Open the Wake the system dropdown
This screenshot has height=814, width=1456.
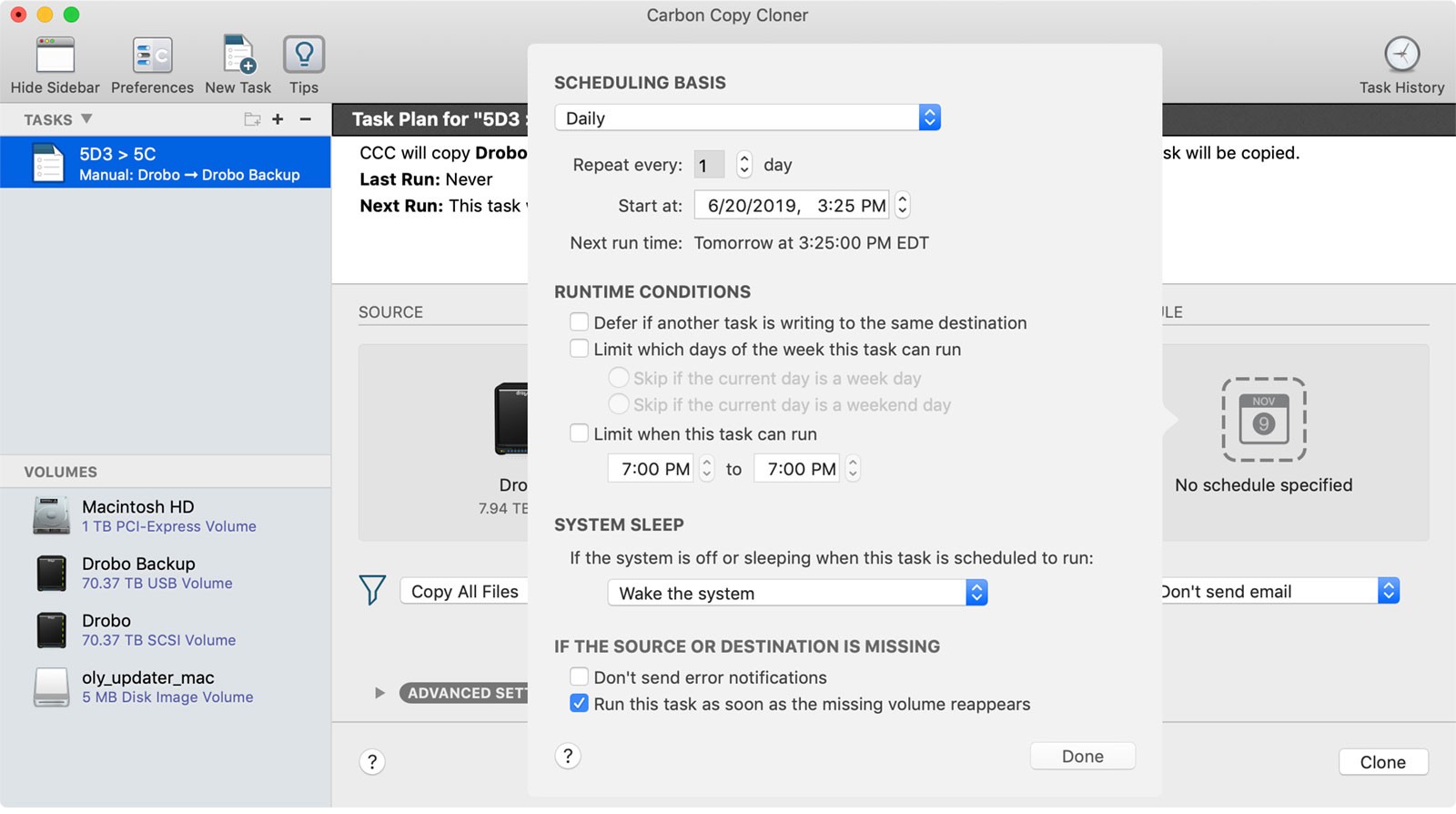tap(797, 594)
